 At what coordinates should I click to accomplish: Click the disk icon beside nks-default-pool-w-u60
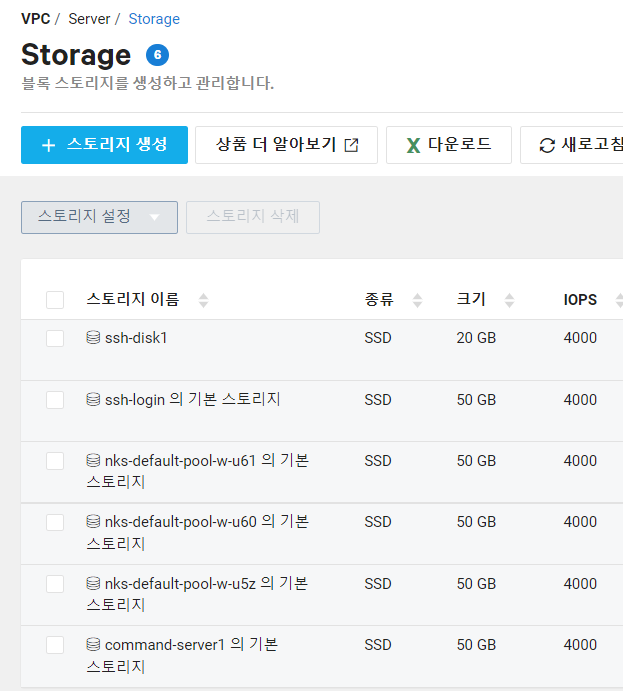point(93,521)
